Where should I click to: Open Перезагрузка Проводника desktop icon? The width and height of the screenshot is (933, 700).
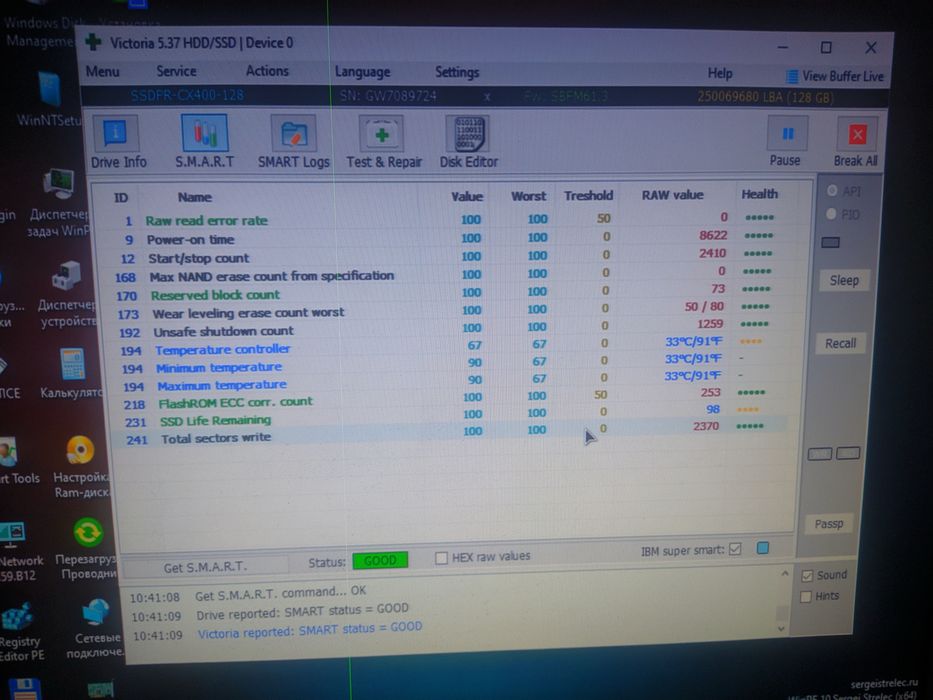[x=87, y=549]
